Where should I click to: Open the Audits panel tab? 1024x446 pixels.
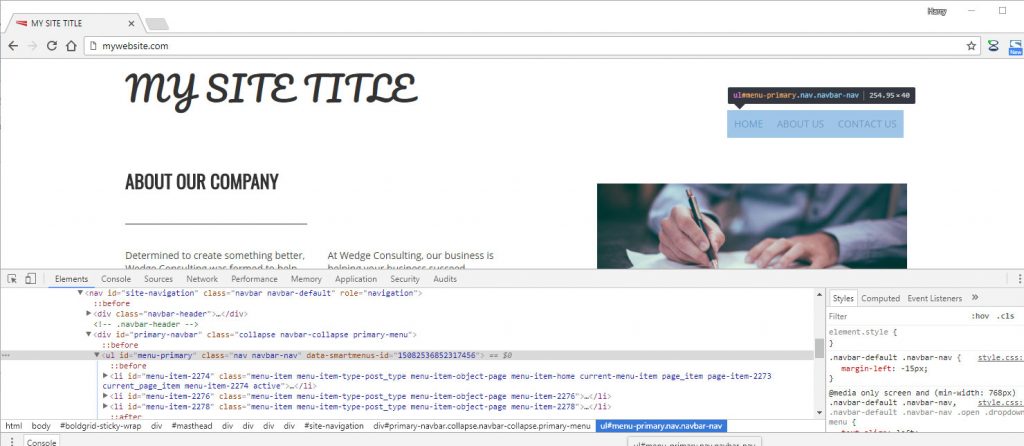pos(445,279)
